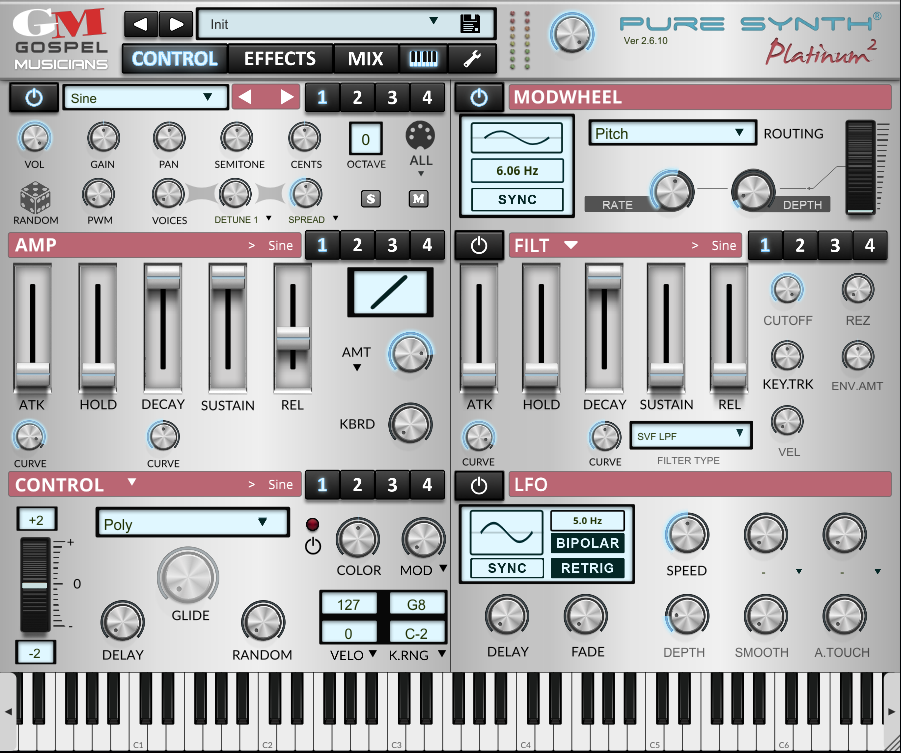
Task: Save preset with the floppy disk icon
Action: point(470,24)
